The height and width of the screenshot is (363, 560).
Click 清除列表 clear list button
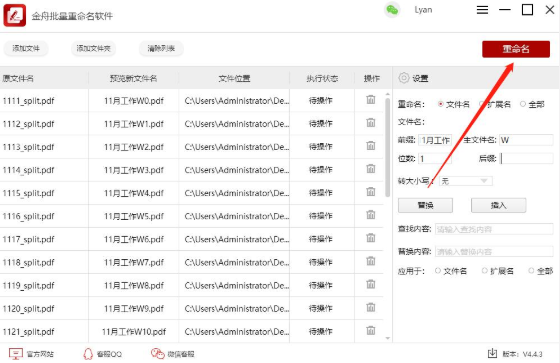click(x=161, y=48)
